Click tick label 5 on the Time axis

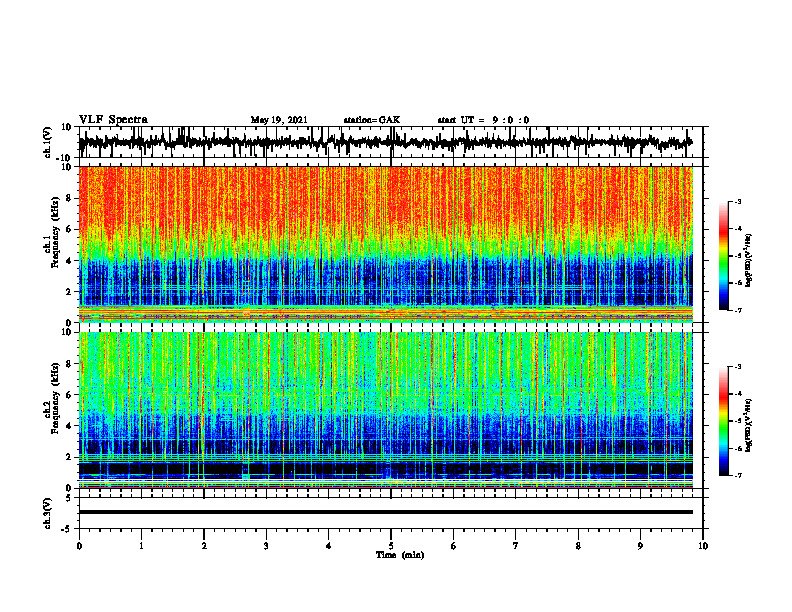pos(391,546)
